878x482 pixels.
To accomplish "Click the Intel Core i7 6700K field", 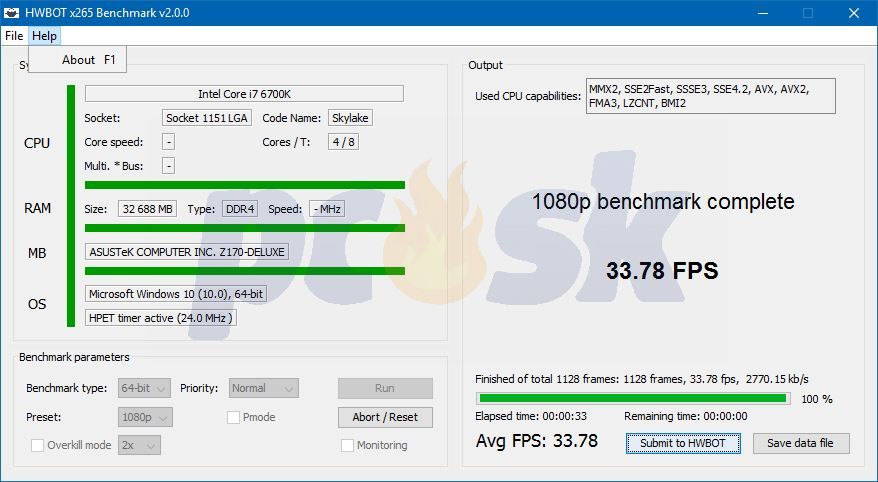I will [x=244, y=94].
